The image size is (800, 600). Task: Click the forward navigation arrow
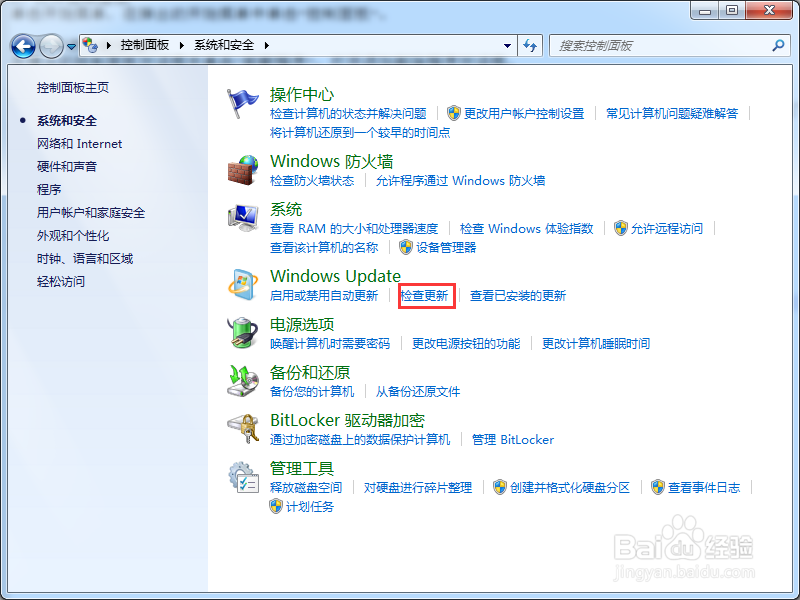click(50, 45)
